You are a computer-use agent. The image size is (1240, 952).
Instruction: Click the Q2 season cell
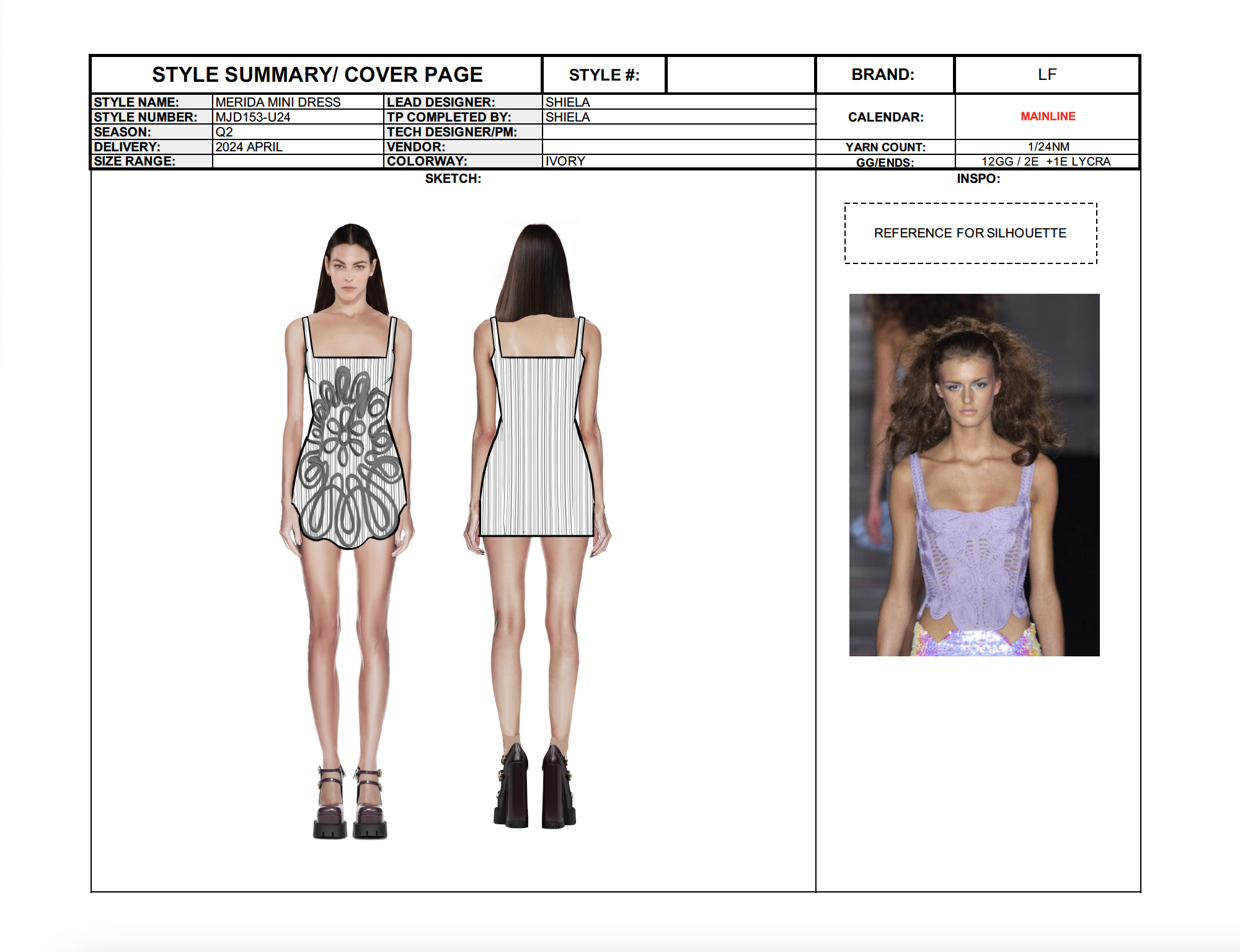[298, 132]
